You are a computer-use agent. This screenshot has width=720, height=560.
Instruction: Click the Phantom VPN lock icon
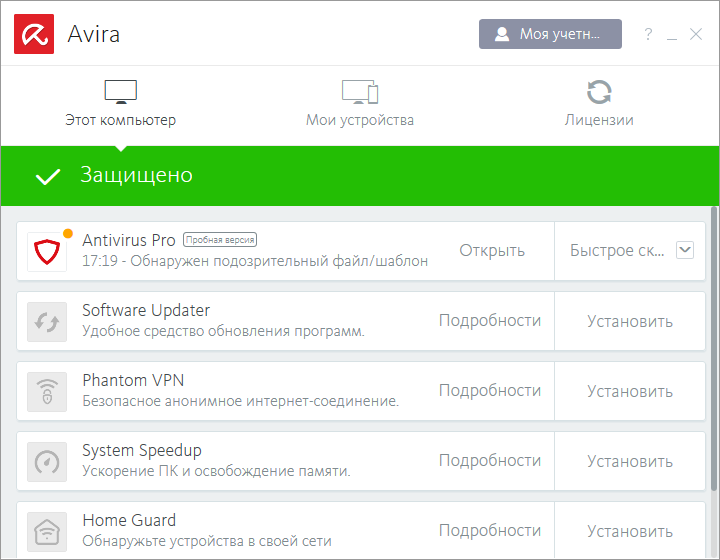47,392
